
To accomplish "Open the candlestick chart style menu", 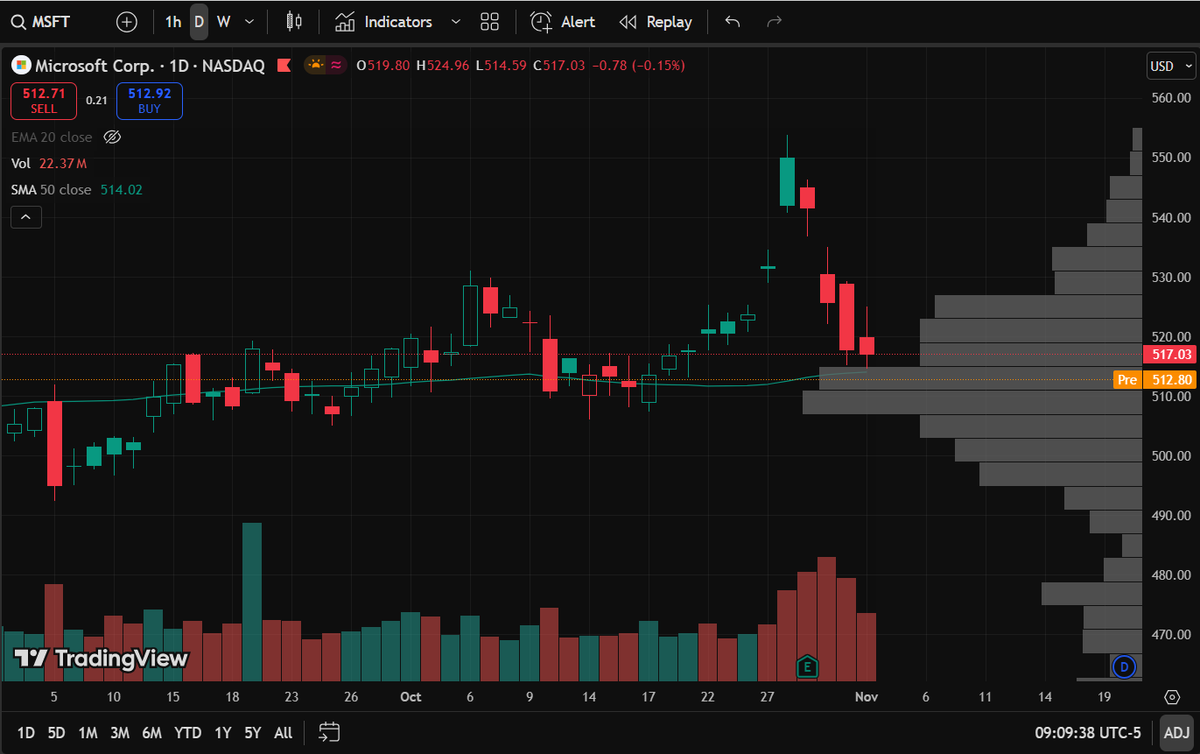I will (x=293, y=21).
